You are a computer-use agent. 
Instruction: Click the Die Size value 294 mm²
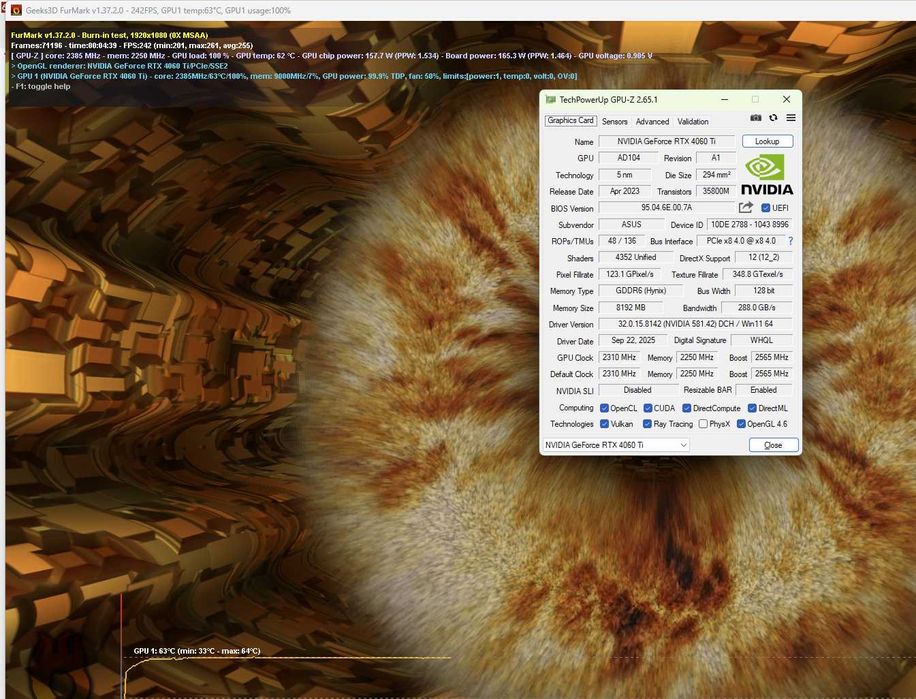tap(716, 175)
